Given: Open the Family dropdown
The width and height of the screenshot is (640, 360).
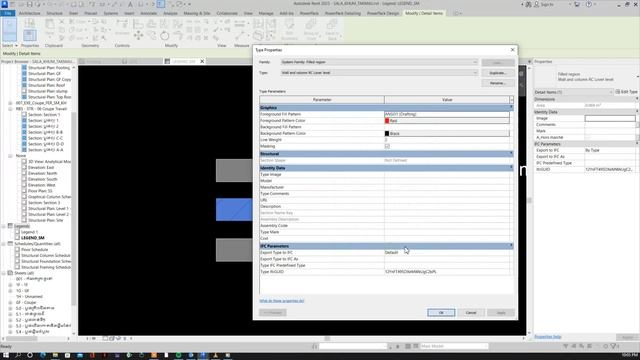Looking at the screenshot, I should 475,62.
